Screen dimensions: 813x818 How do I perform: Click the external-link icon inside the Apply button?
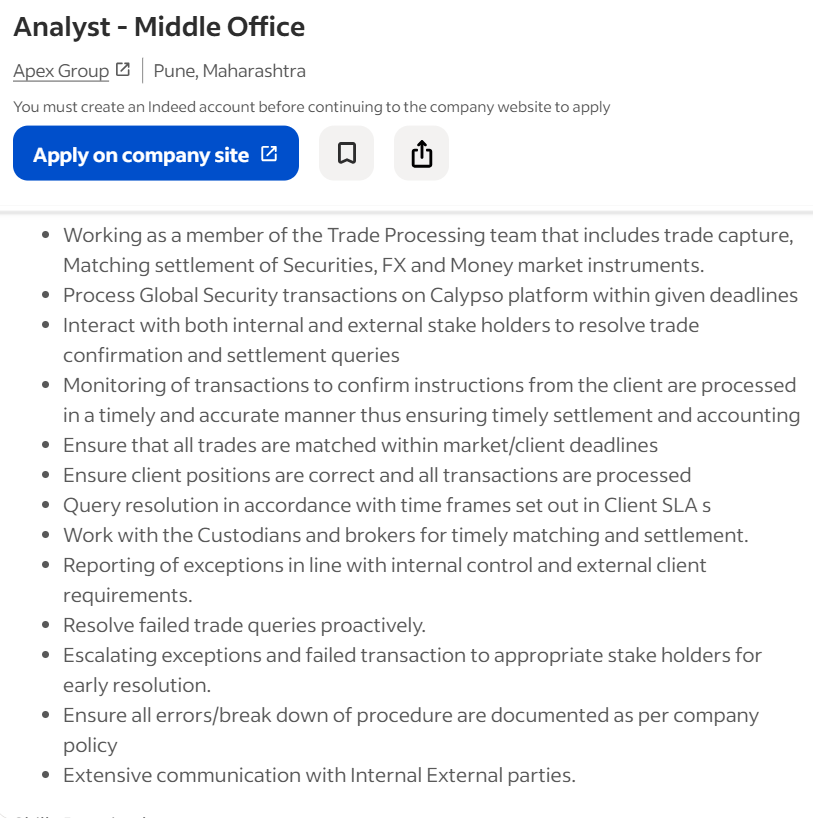(269, 154)
